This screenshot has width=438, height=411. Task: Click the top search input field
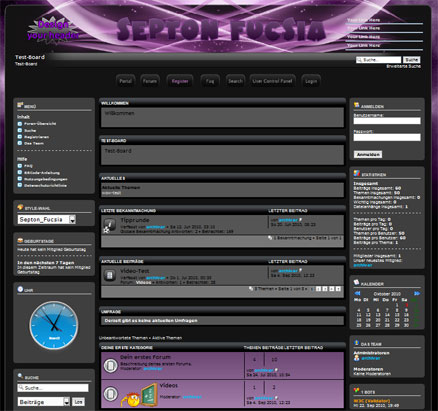tap(378, 60)
